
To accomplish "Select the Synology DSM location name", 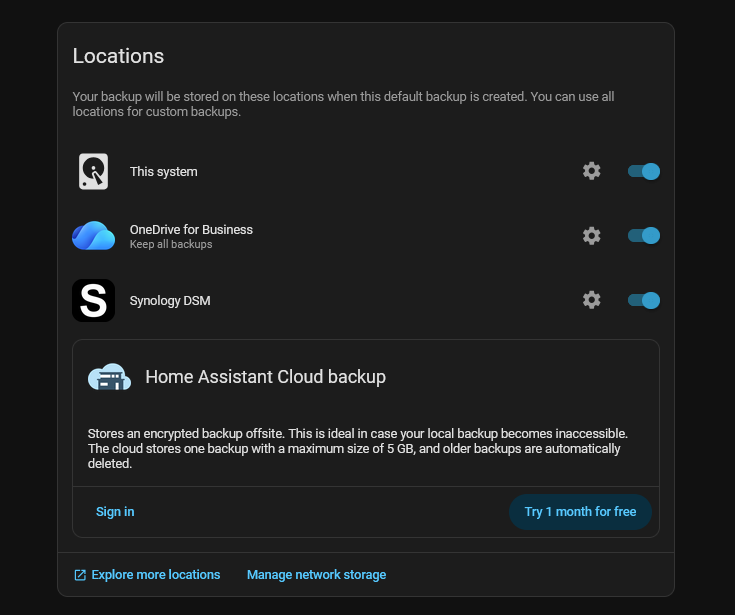I will [x=170, y=300].
